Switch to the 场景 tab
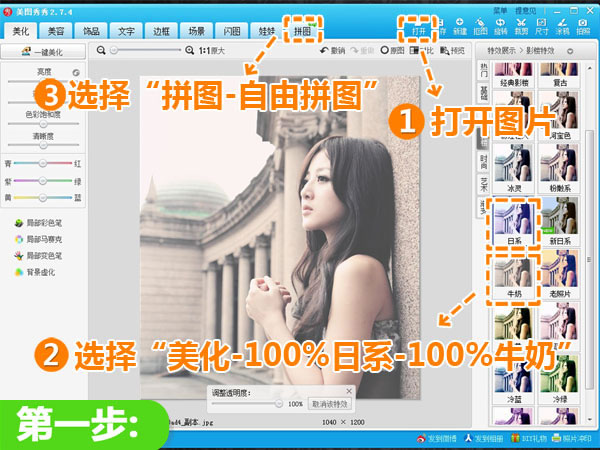Viewport: 600px width, 450px height. pyautogui.click(x=197, y=31)
